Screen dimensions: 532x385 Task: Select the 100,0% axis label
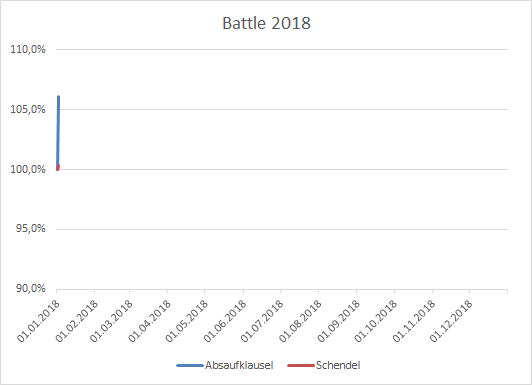point(28,169)
